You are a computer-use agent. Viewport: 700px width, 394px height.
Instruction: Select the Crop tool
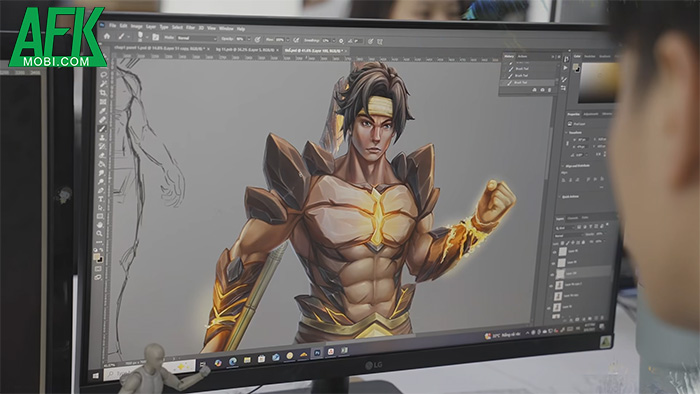point(103,93)
